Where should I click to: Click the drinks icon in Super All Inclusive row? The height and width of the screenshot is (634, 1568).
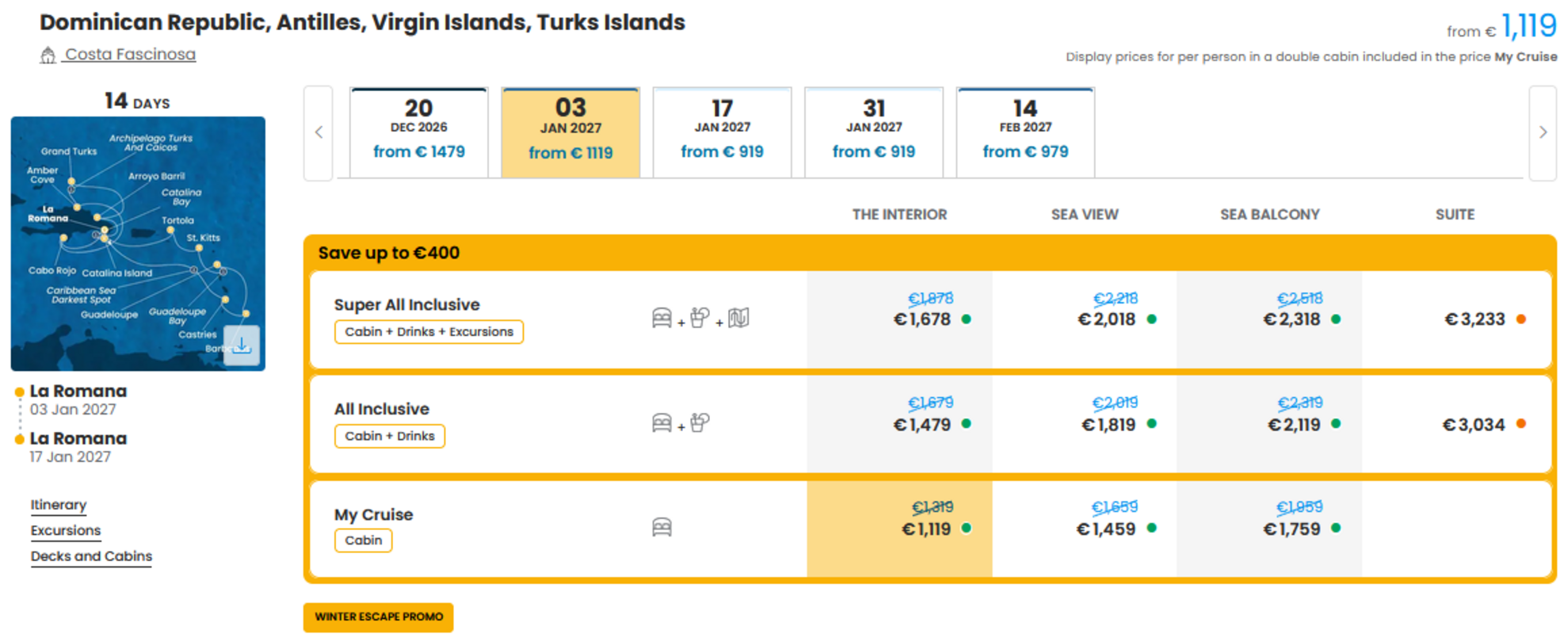700,318
